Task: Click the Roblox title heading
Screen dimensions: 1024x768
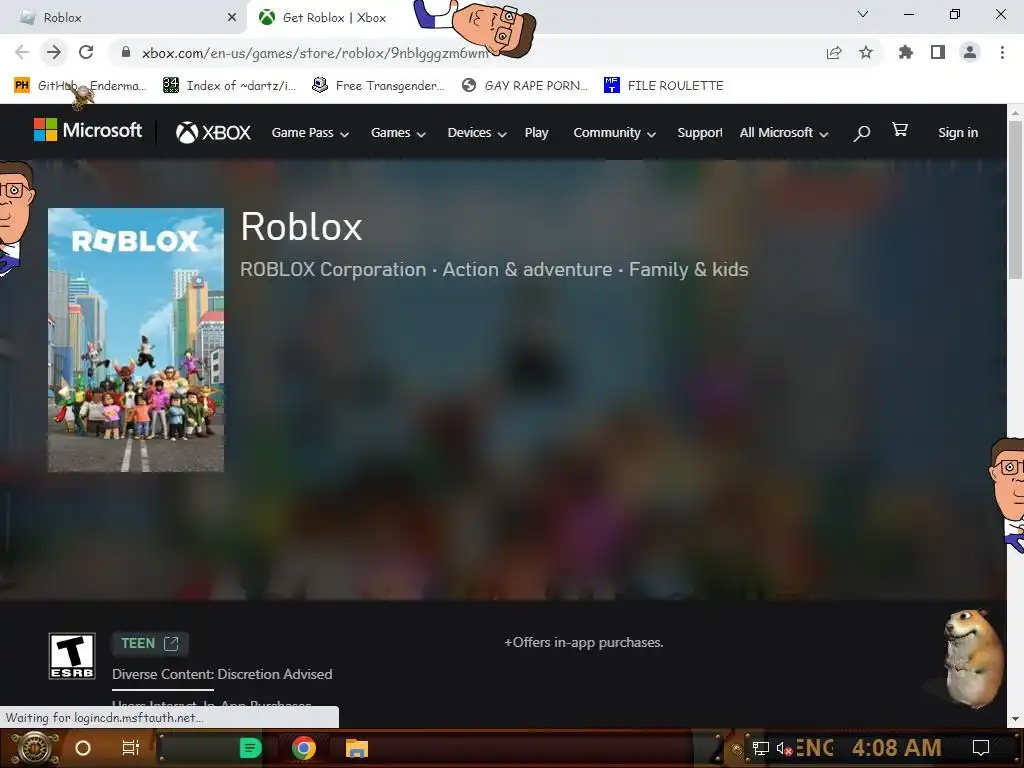Action: (x=301, y=227)
